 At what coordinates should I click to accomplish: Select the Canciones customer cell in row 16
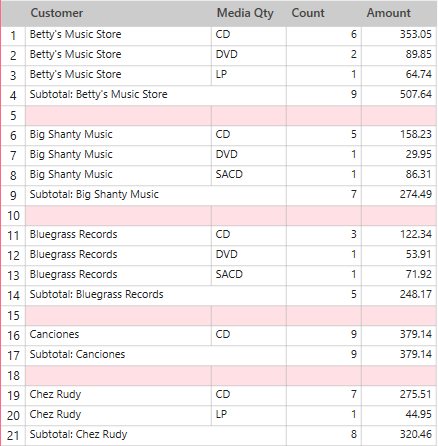[x=118, y=336]
